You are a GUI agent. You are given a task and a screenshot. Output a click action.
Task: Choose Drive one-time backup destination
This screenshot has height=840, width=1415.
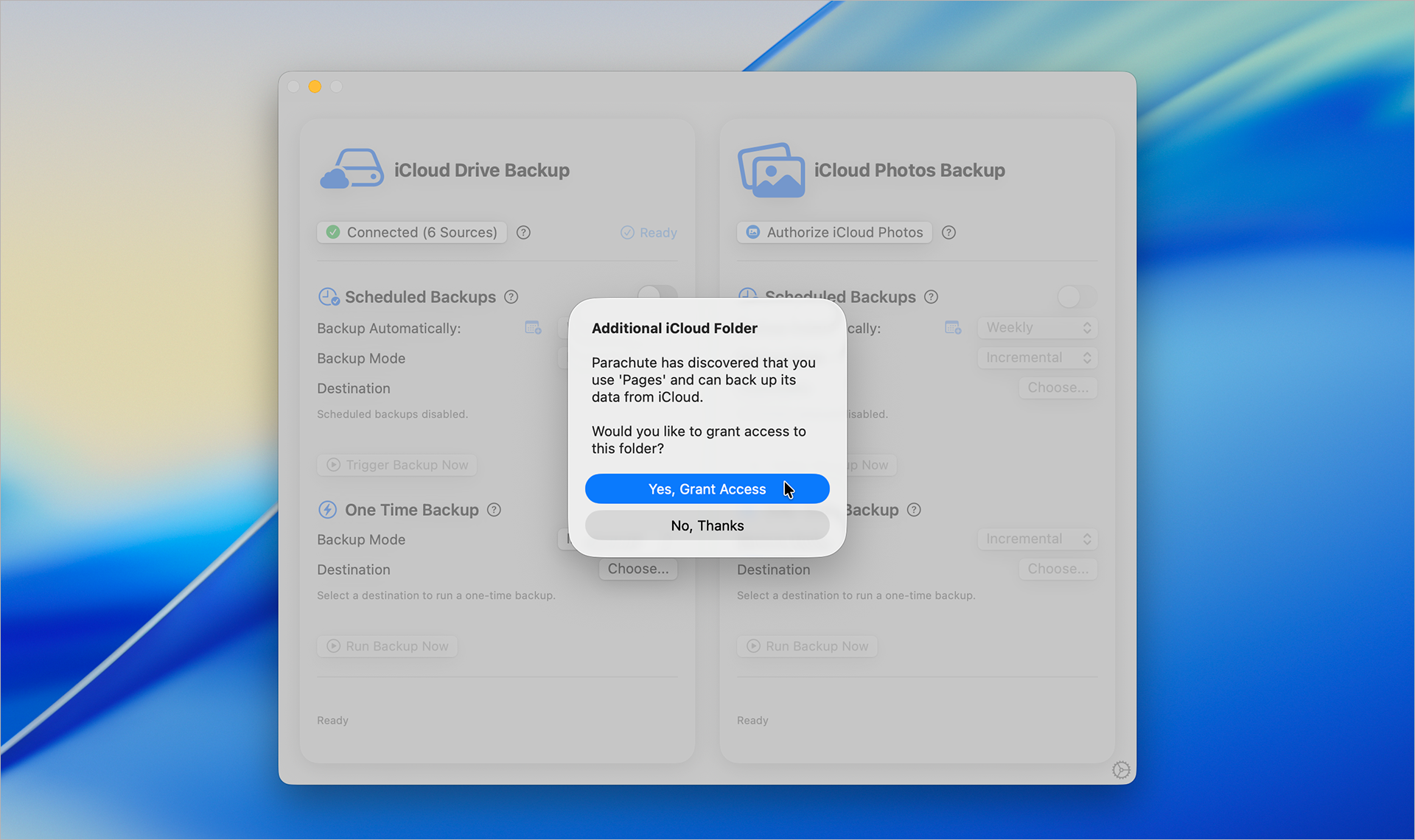pyautogui.click(x=638, y=569)
